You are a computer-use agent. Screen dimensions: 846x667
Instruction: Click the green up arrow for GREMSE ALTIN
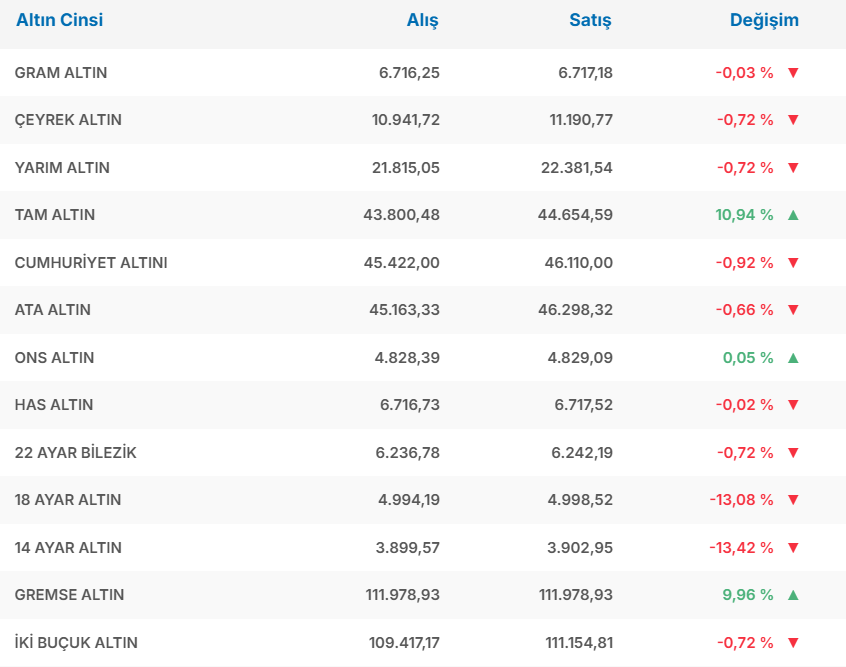pyautogui.click(x=793, y=595)
